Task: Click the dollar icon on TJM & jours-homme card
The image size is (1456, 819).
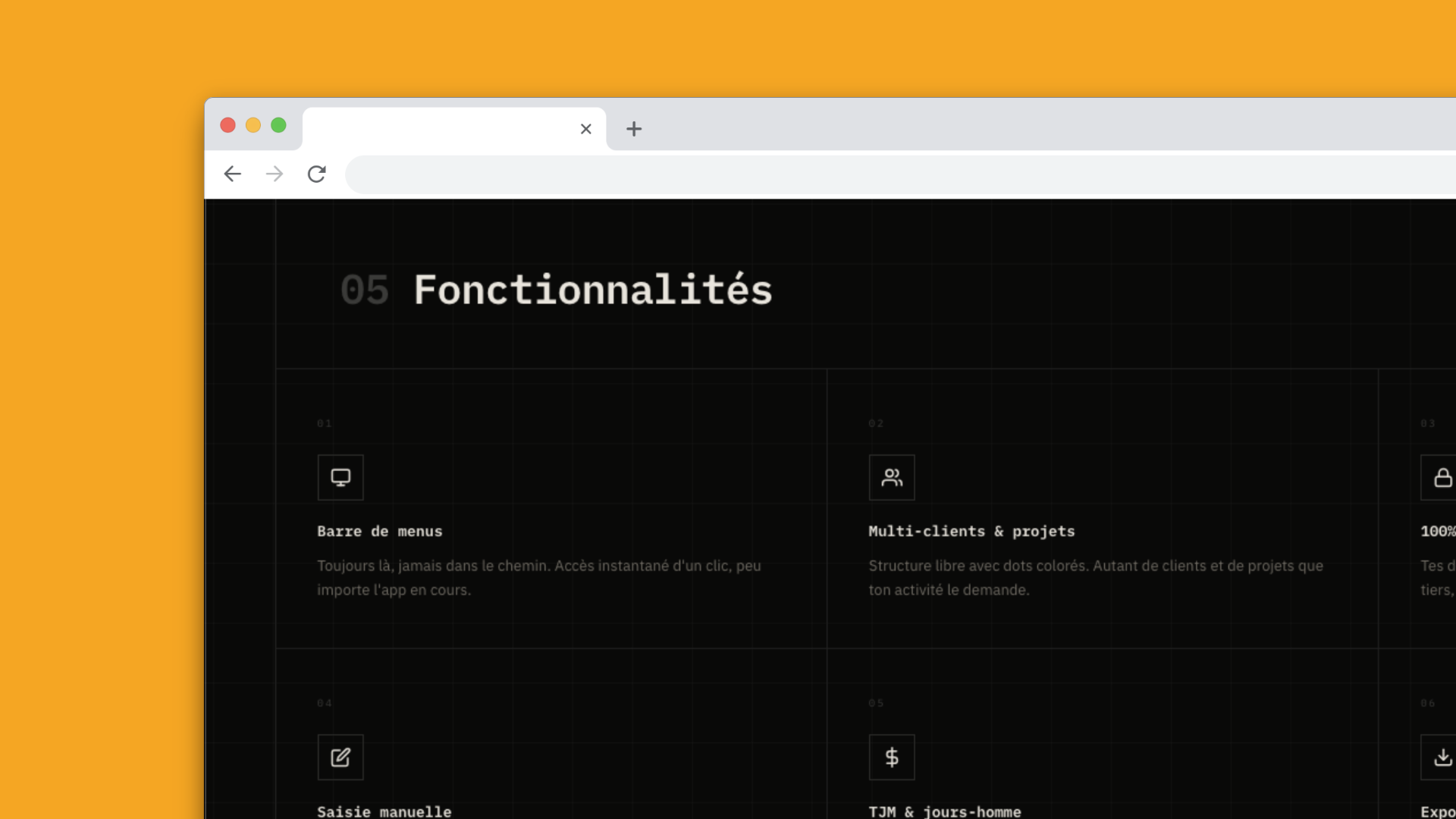Action: pyautogui.click(x=892, y=757)
